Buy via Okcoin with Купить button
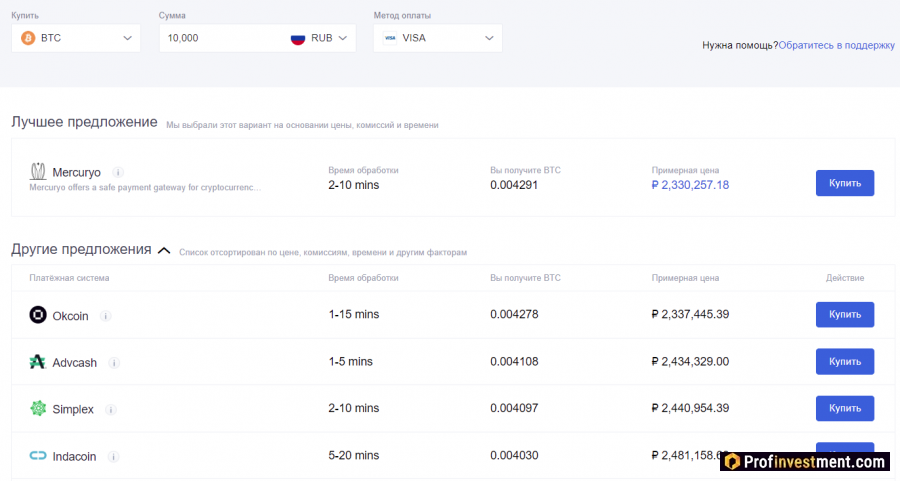Screen dimensions: 900x481 pyautogui.click(x=845, y=315)
